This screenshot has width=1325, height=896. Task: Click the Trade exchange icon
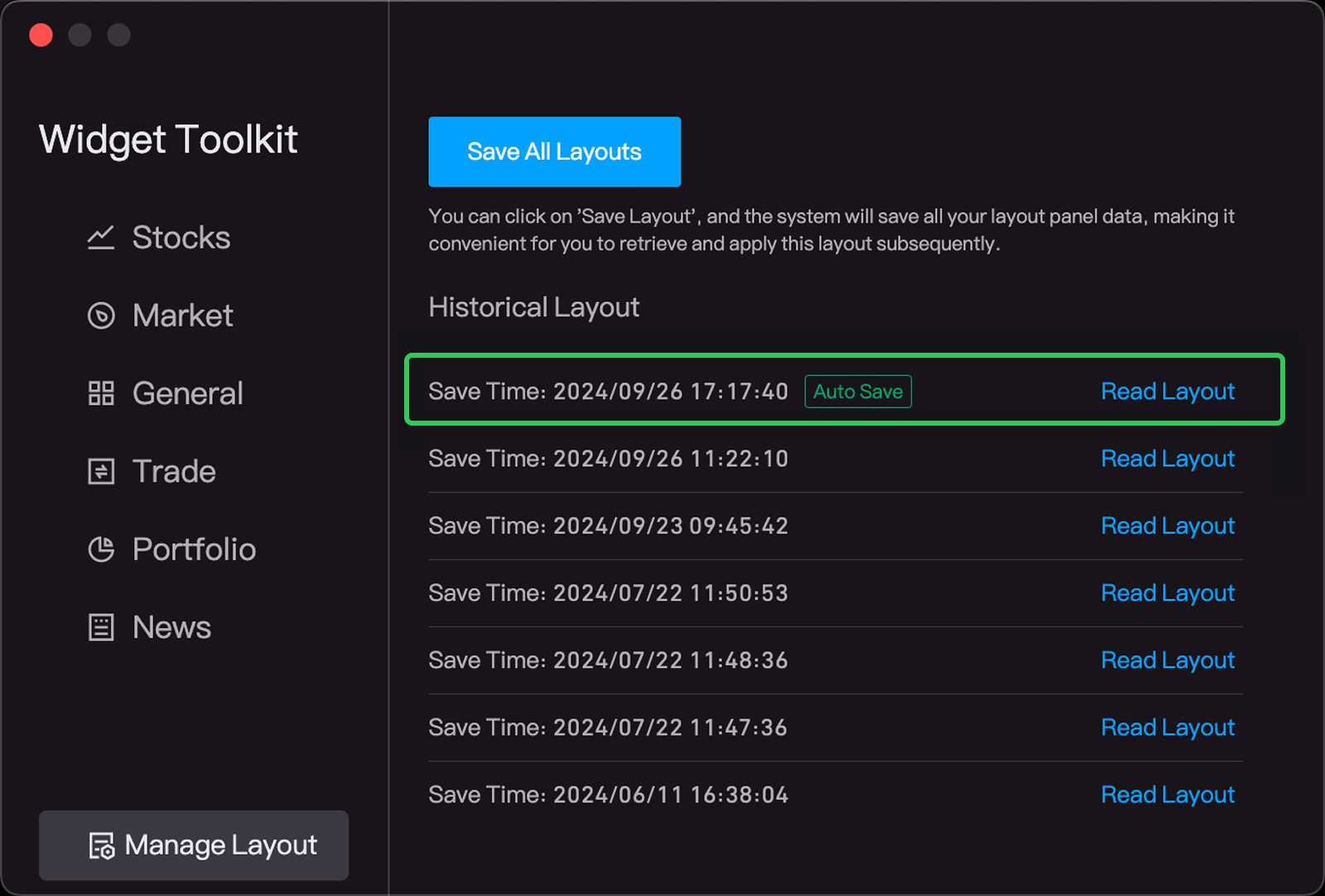(x=101, y=471)
